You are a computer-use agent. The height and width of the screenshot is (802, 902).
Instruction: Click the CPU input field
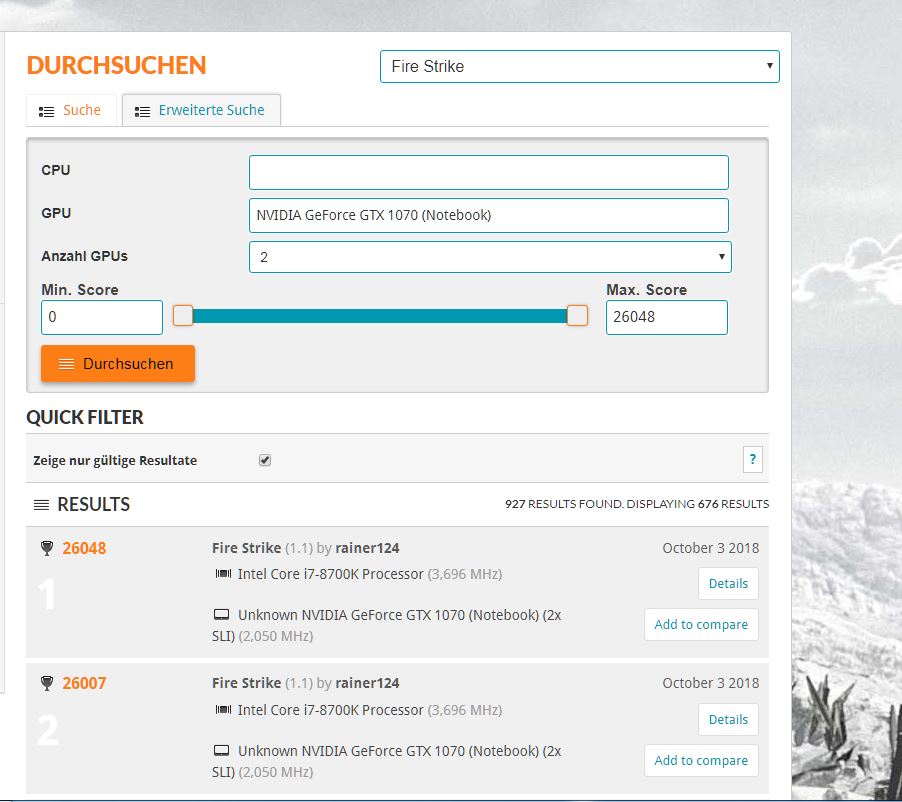click(488, 172)
